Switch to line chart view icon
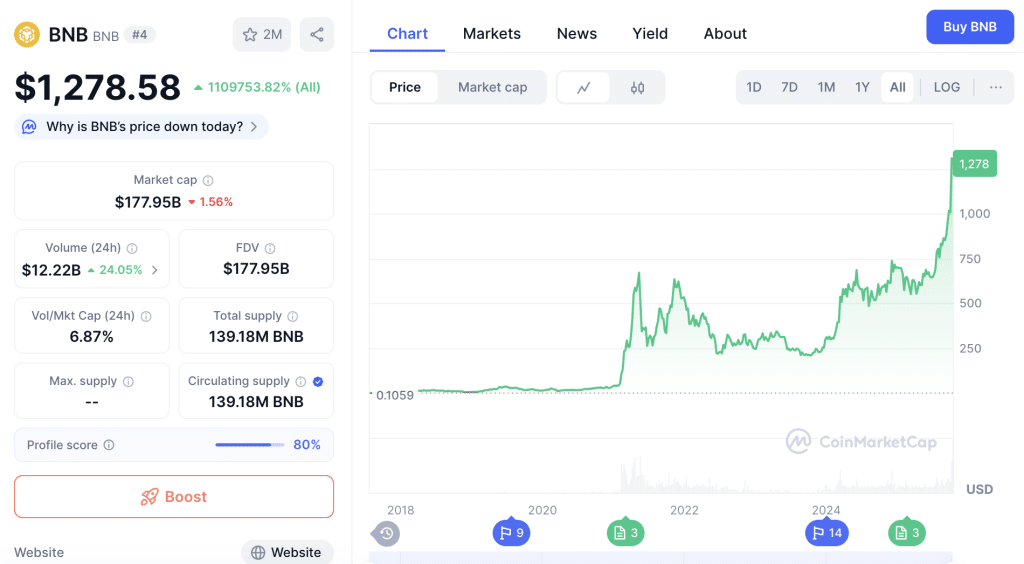 [x=584, y=88]
